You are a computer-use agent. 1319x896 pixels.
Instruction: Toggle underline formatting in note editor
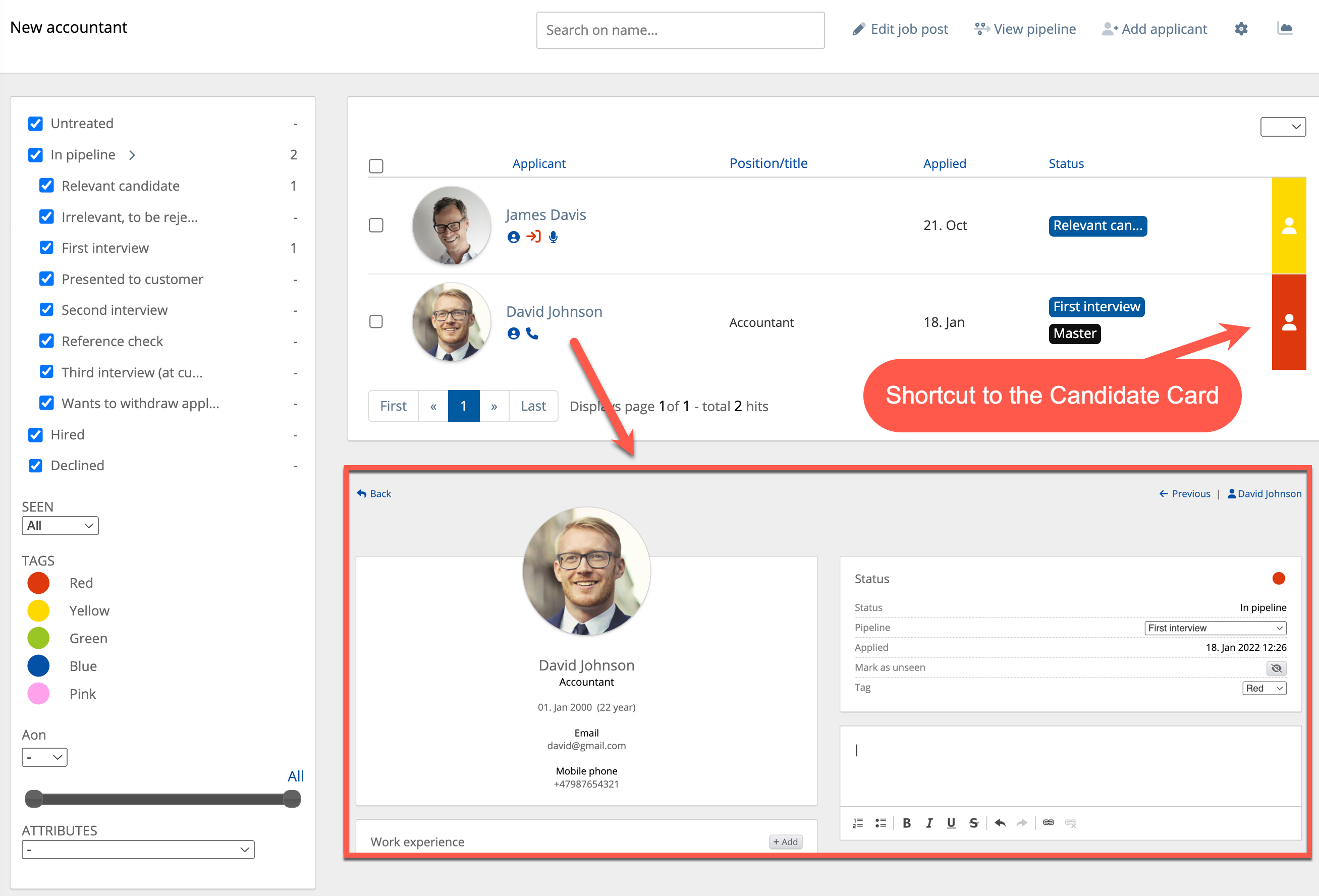(951, 823)
